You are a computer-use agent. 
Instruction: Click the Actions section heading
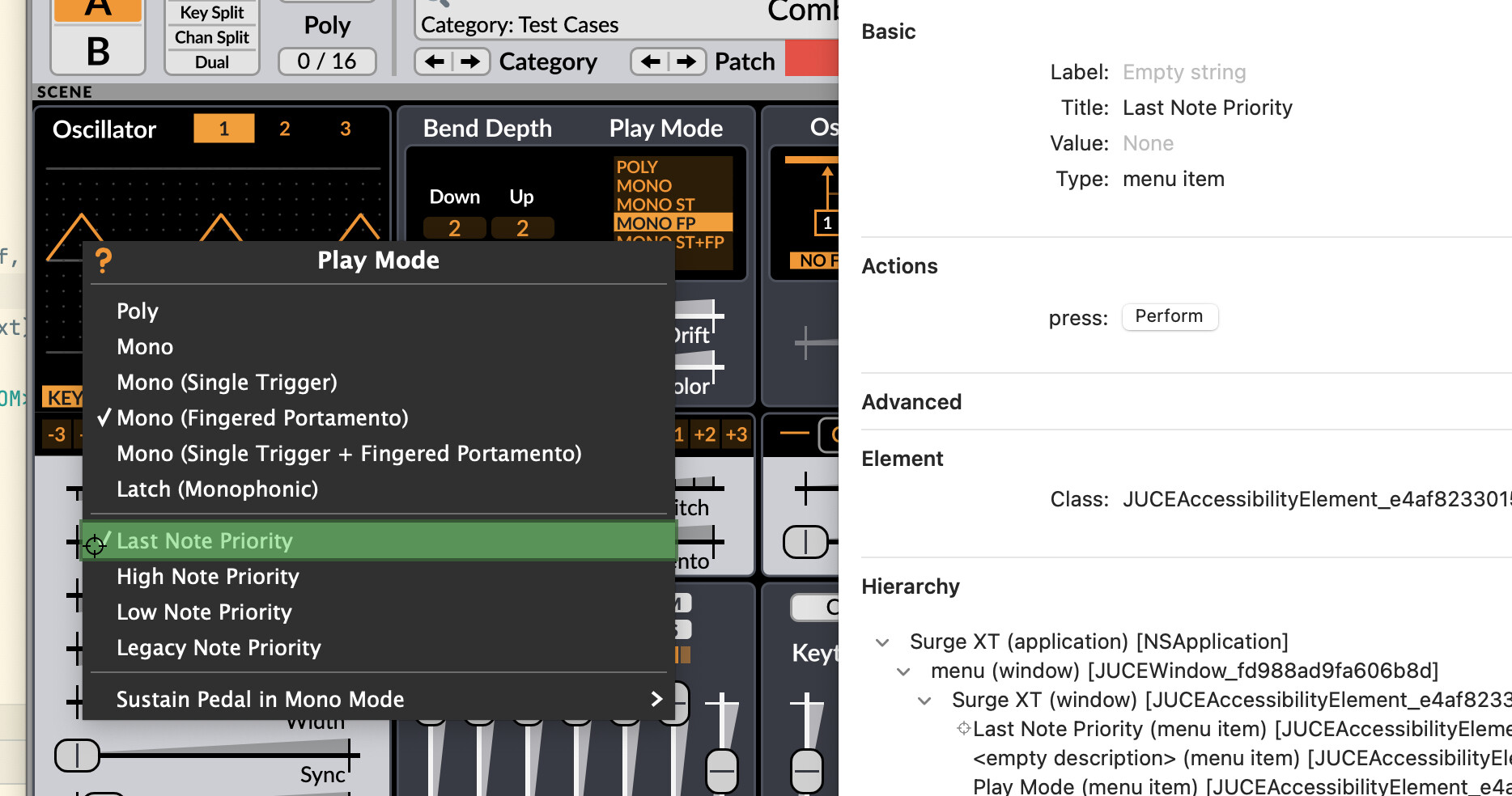tap(899, 266)
